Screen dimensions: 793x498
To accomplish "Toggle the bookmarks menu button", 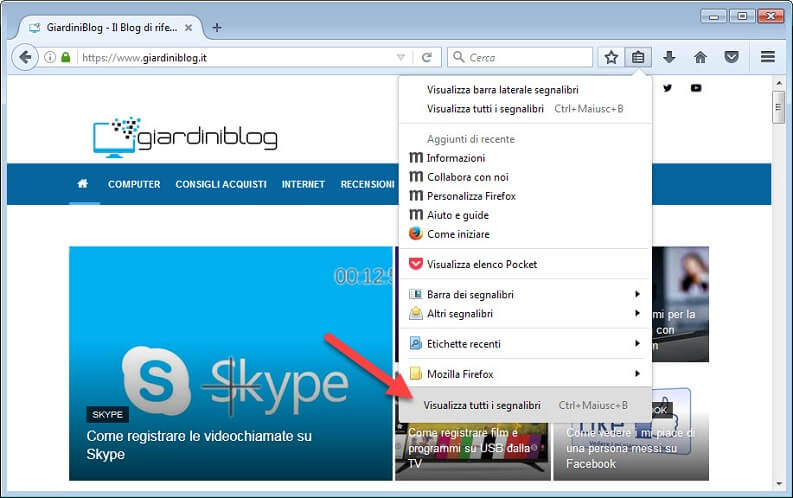I will [x=638, y=57].
